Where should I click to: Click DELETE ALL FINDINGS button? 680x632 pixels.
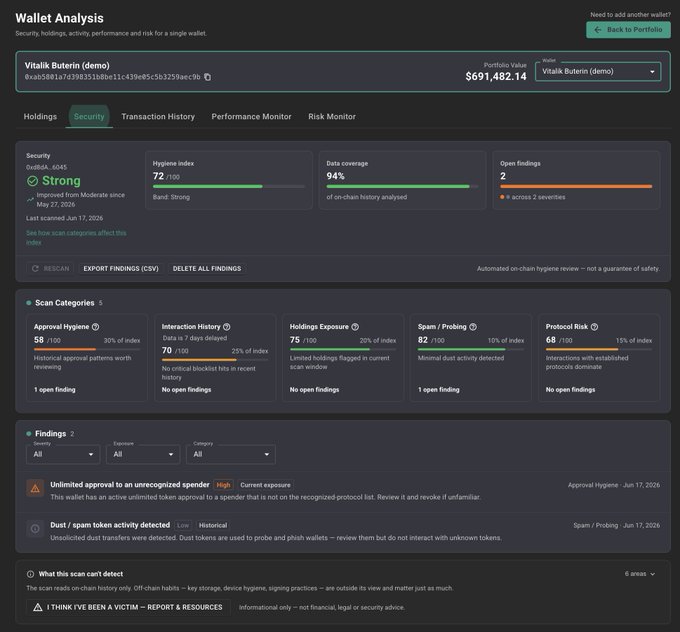pyautogui.click(x=207, y=269)
